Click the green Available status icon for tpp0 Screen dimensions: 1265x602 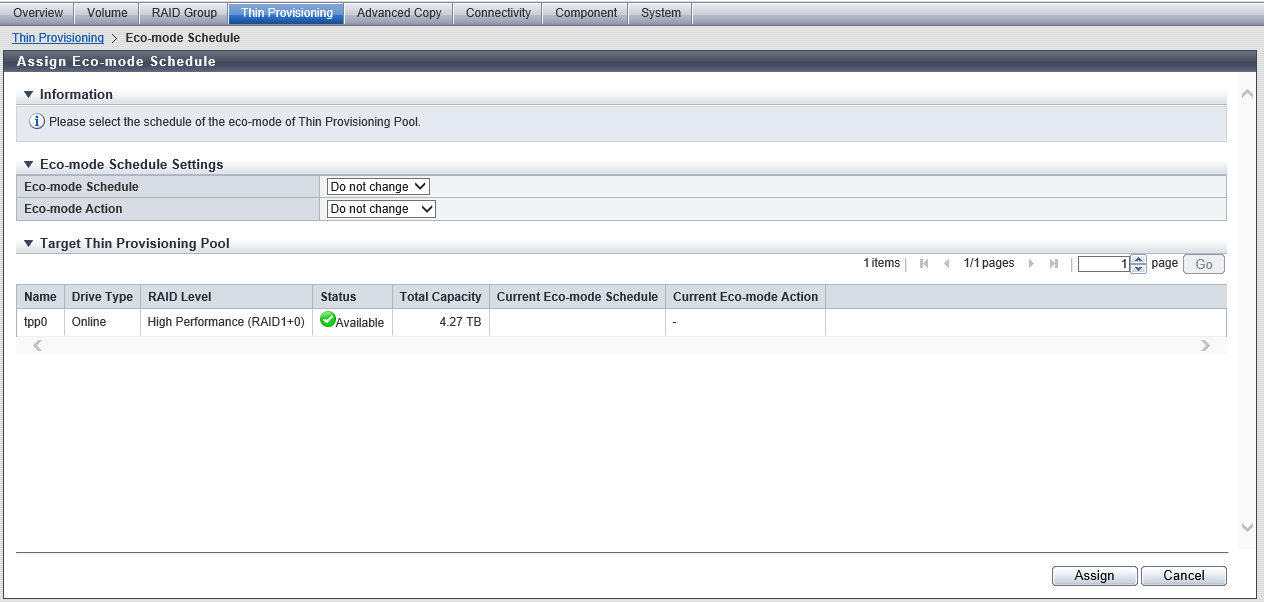[327, 320]
